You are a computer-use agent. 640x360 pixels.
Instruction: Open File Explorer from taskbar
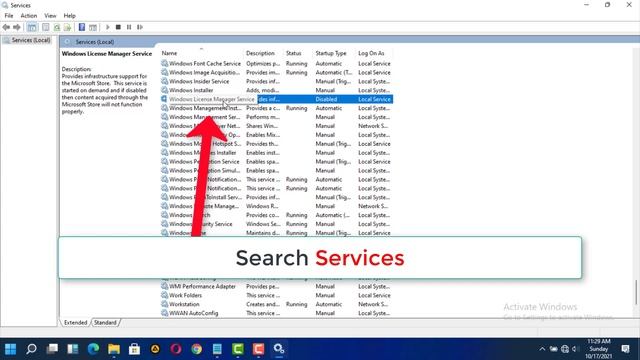point(114,349)
